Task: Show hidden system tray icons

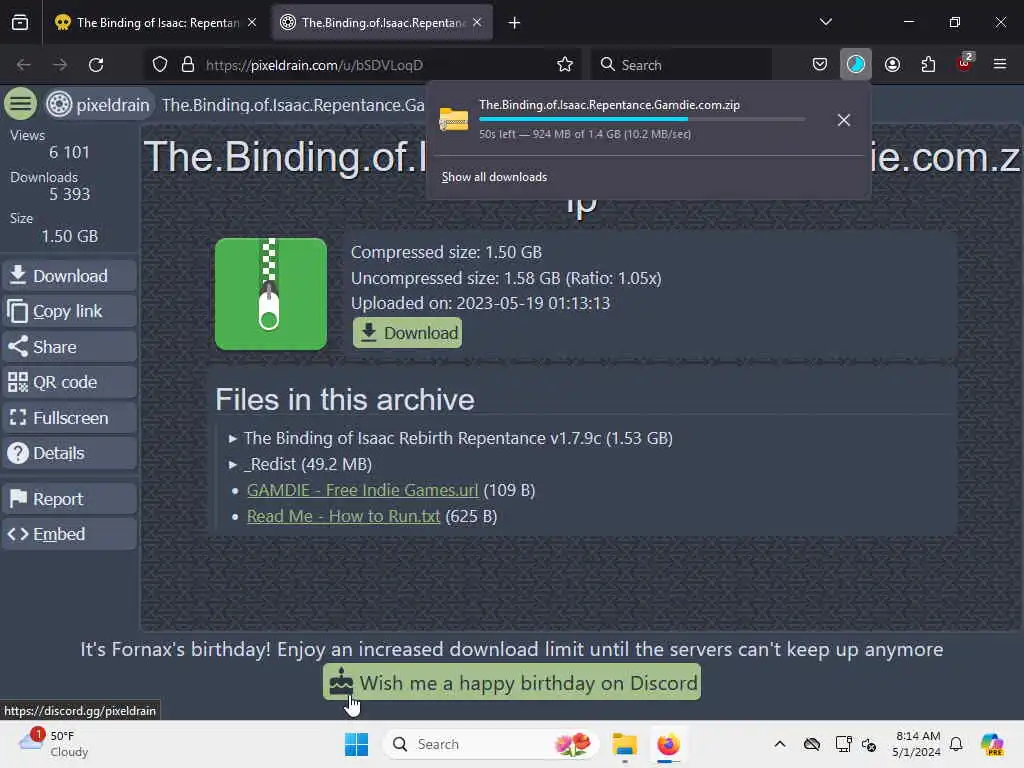Action: click(780, 744)
